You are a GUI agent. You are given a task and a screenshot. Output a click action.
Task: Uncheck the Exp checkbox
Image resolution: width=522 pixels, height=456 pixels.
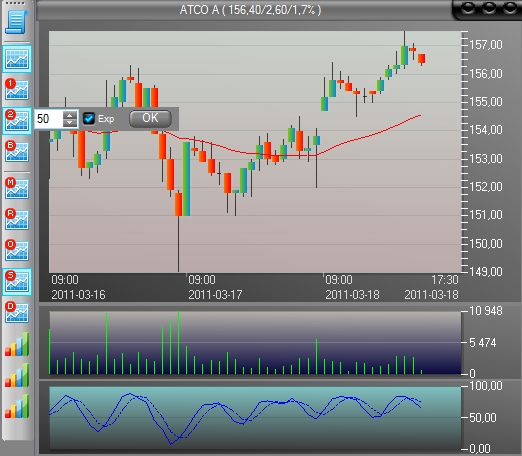[89, 119]
